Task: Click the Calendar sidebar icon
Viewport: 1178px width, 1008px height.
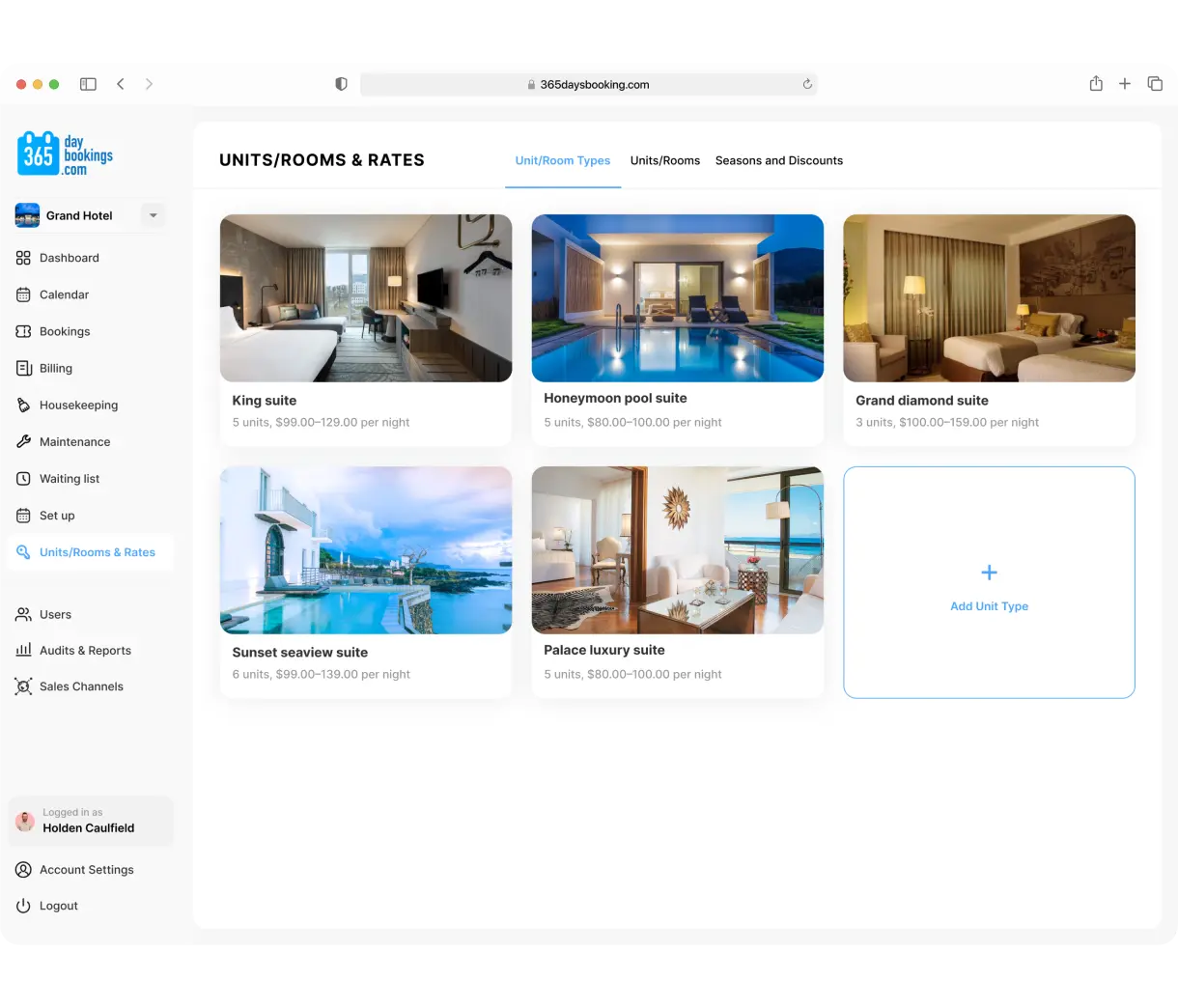Action: tap(23, 294)
